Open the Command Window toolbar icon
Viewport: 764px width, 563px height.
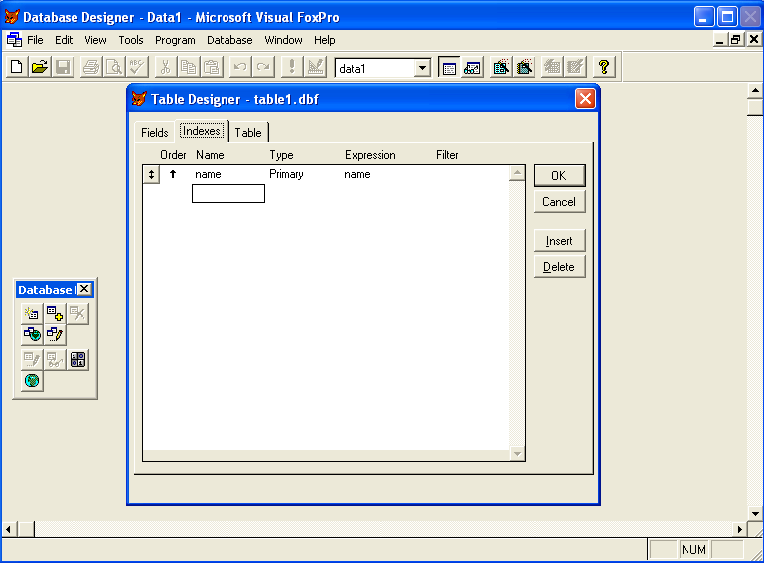[449, 67]
